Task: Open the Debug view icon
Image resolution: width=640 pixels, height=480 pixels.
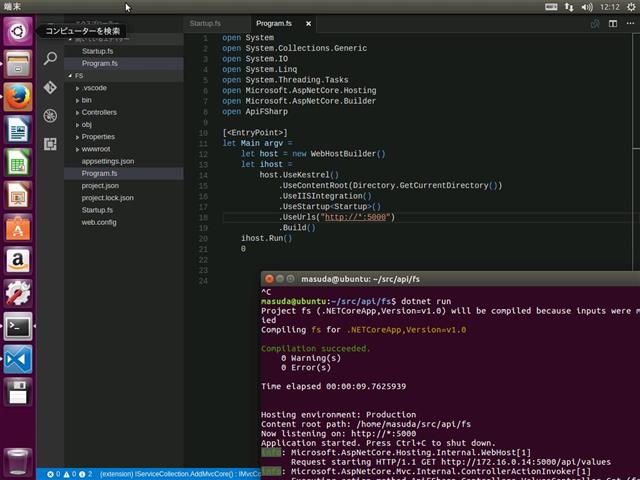Action: [x=50, y=115]
